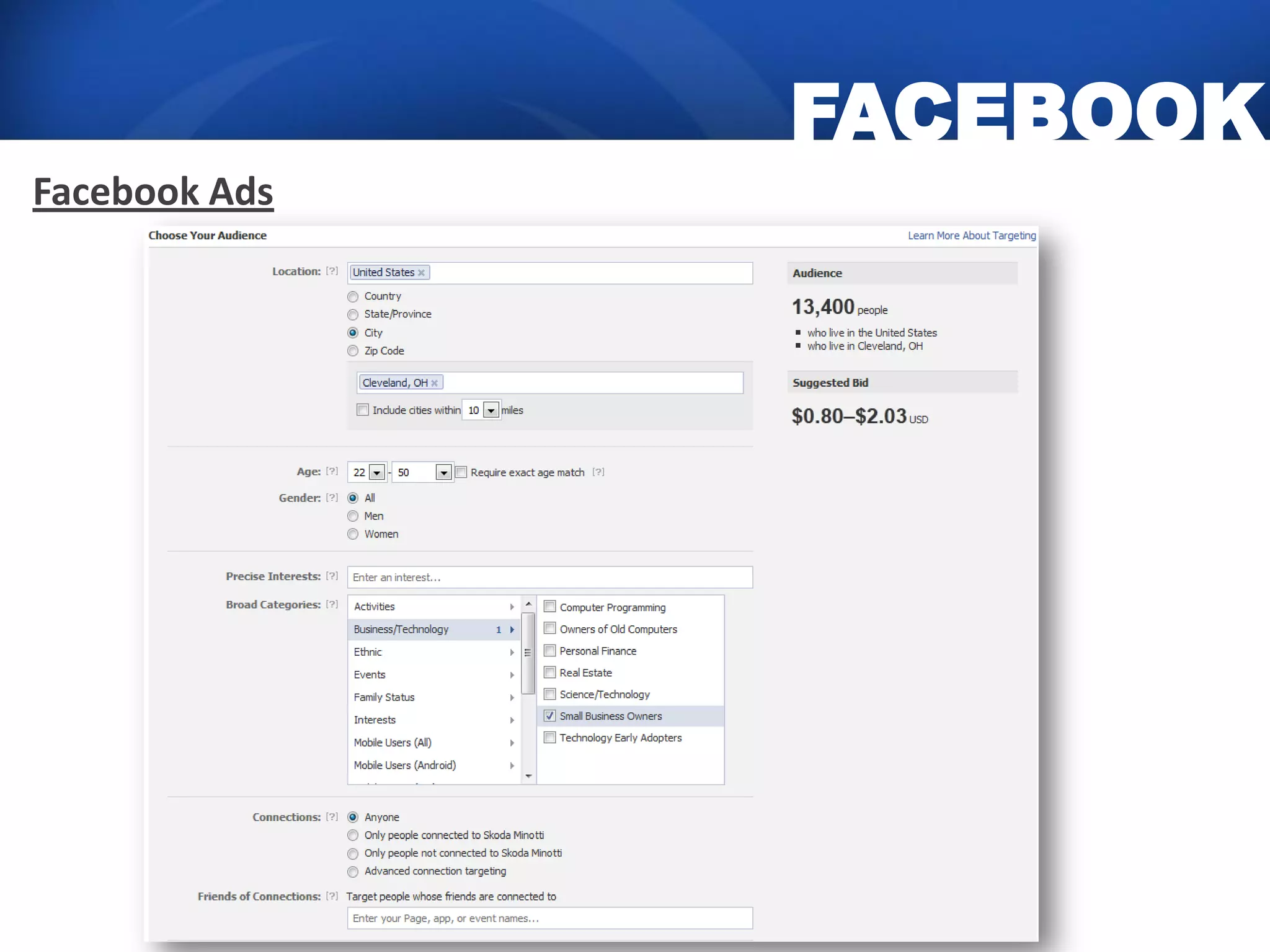Remove the United States location tag
Viewport: 1270px width, 952px height.
[x=421, y=273]
